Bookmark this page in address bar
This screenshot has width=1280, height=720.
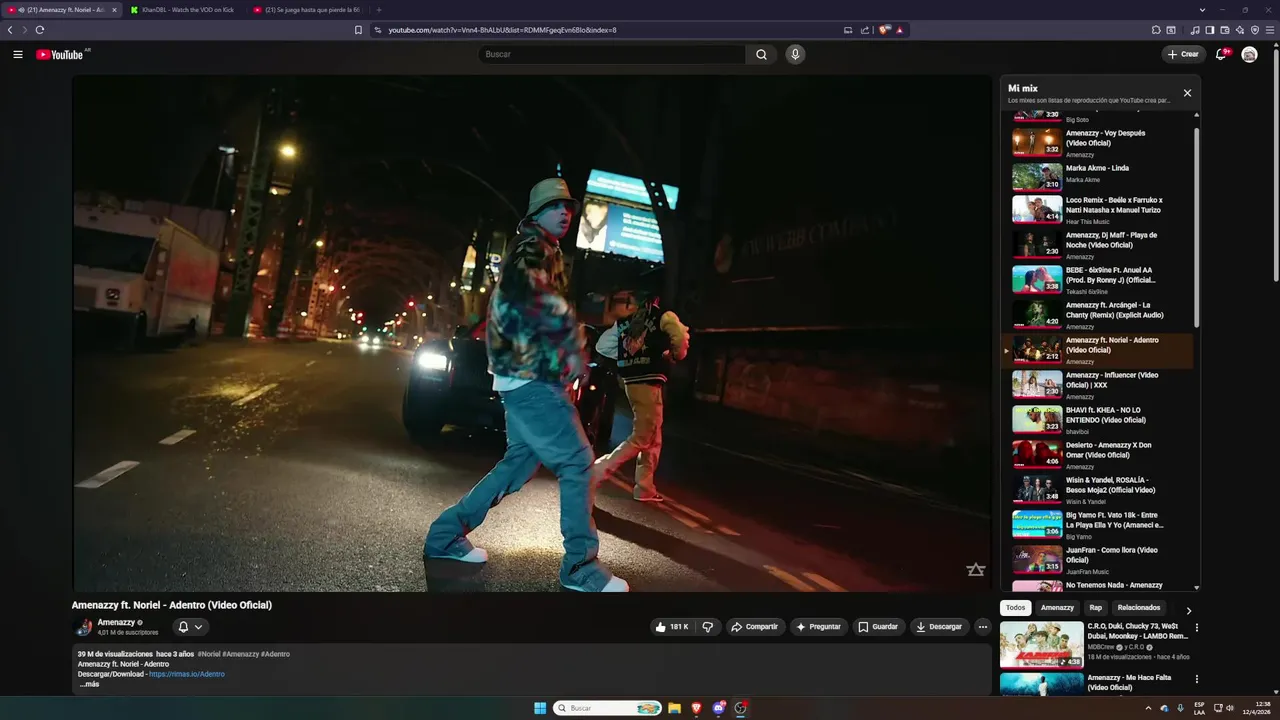coord(358,30)
